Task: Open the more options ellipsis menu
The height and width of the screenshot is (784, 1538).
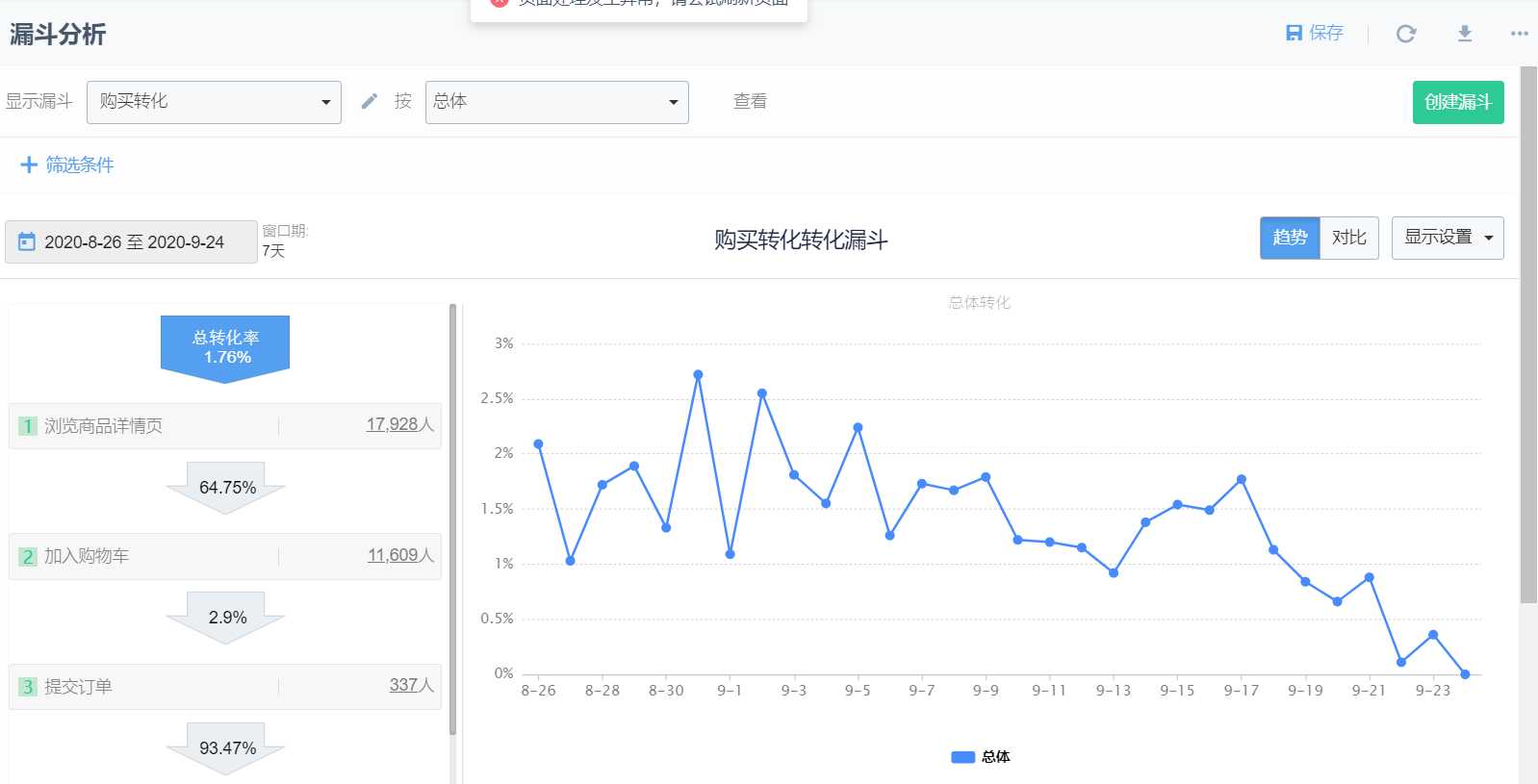Action: click(x=1520, y=34)
